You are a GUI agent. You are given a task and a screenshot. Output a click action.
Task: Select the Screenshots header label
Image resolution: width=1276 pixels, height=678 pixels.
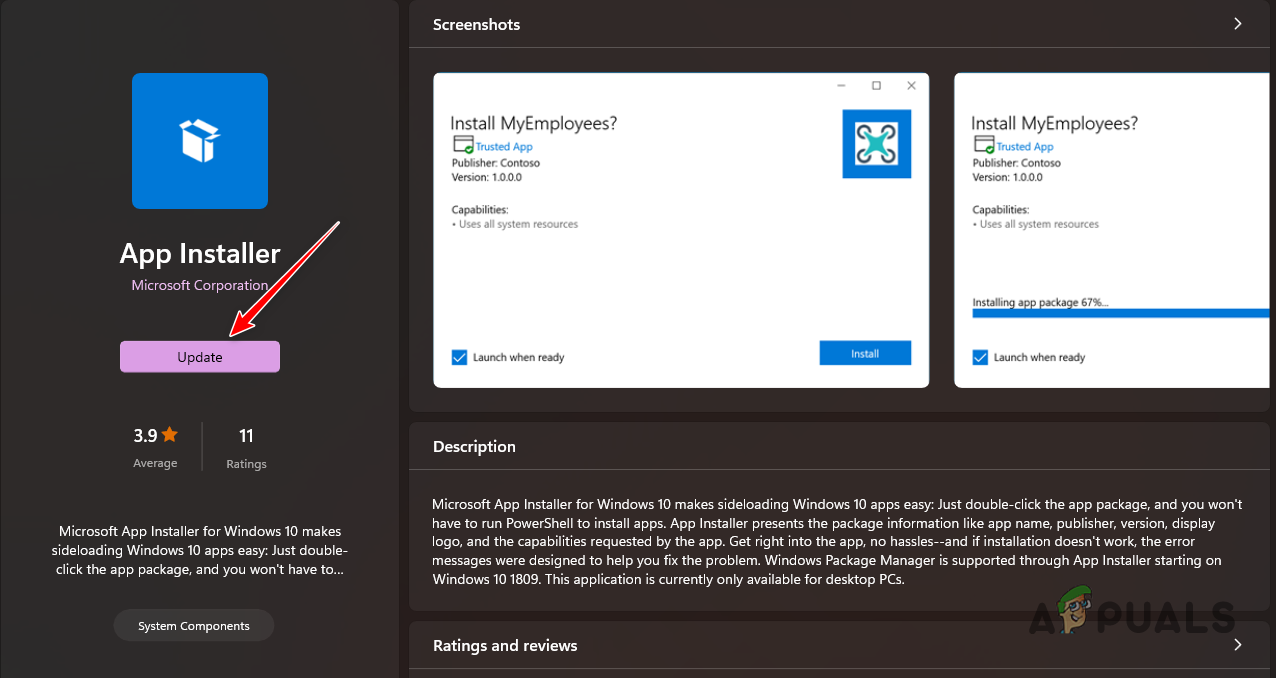point(476,24)
